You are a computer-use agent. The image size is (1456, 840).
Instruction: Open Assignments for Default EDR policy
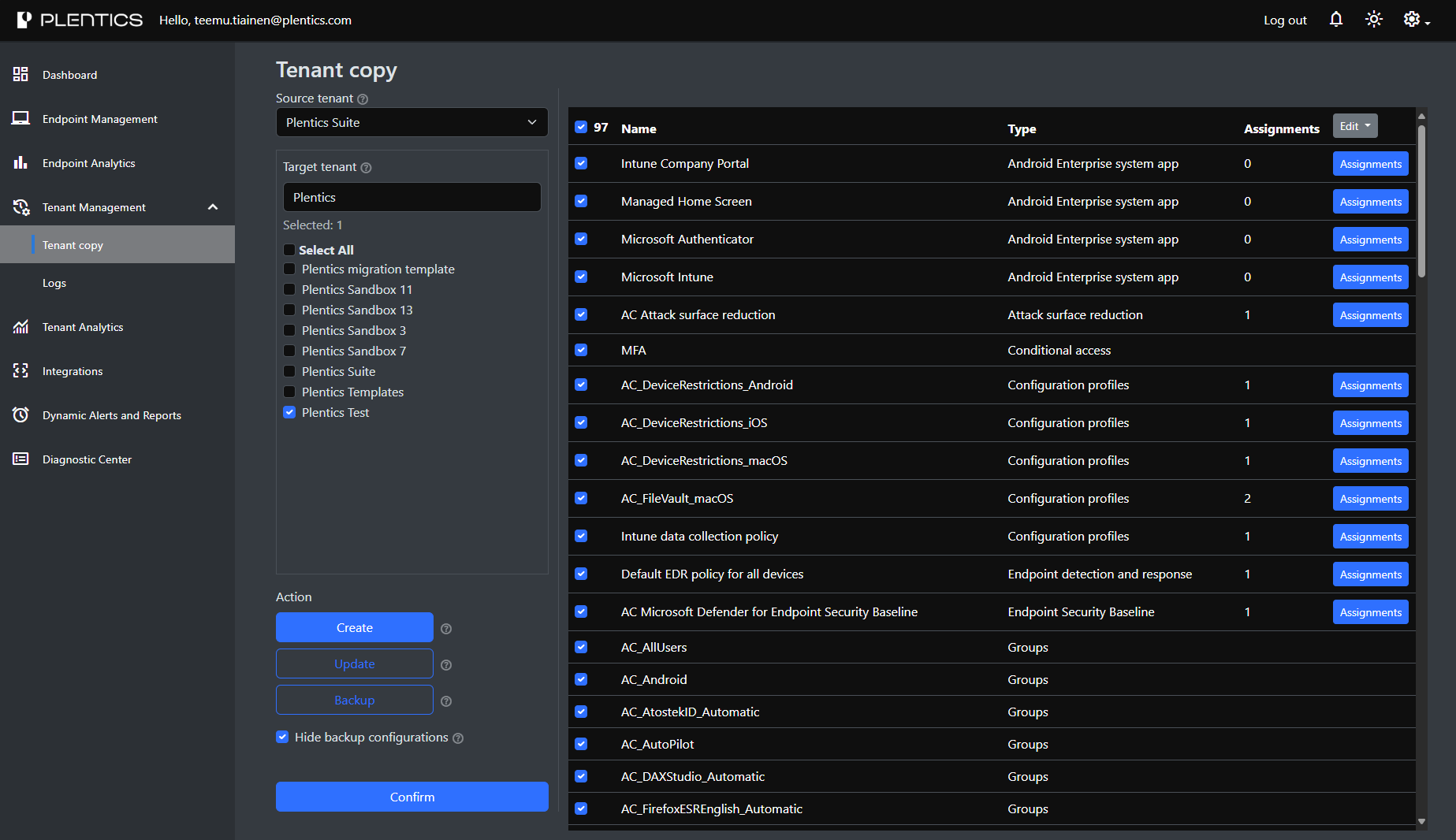click(x=1370, y=574)
